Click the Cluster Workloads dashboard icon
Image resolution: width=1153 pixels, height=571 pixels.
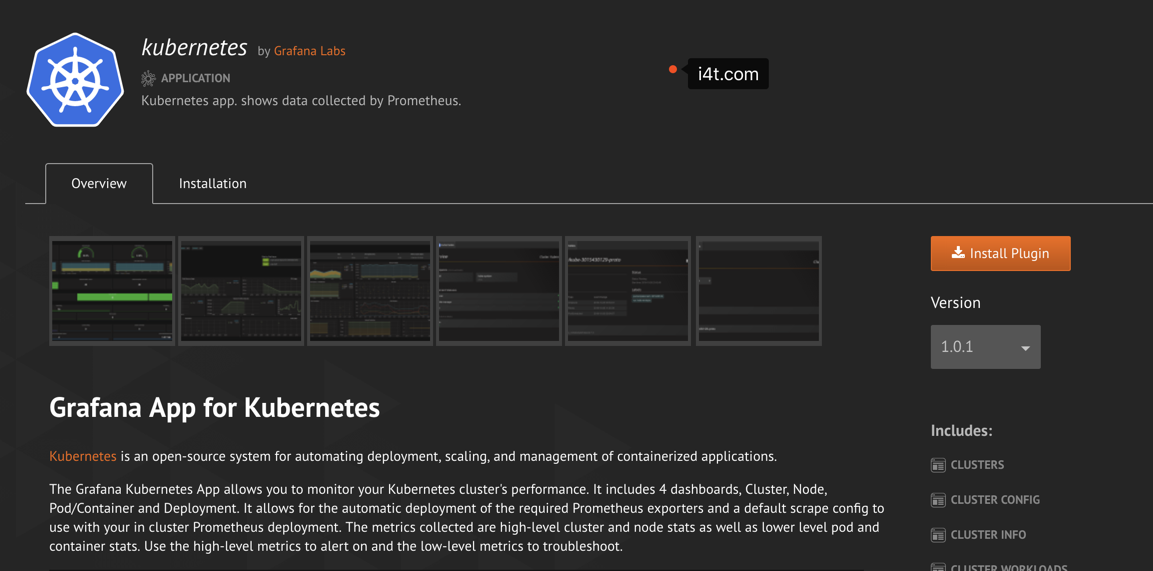click(938, 567)
